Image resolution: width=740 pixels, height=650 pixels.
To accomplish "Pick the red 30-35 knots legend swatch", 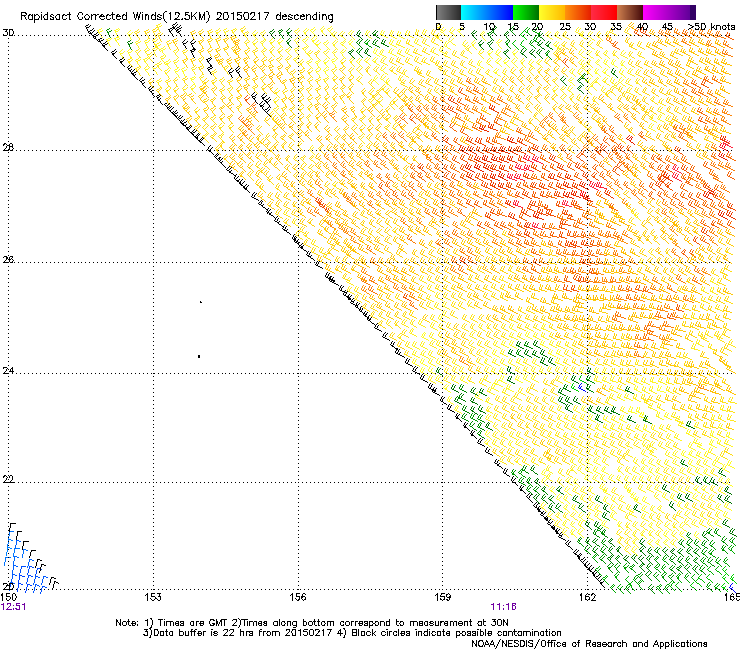I will tap(604, 12).
